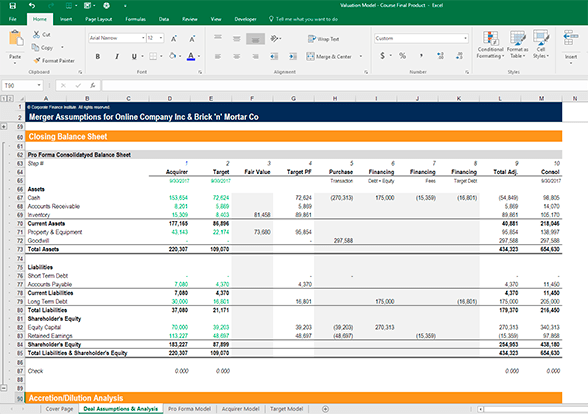Select outline level 1 button
Viewport: 588px width, 414px height.
(3, 99)
